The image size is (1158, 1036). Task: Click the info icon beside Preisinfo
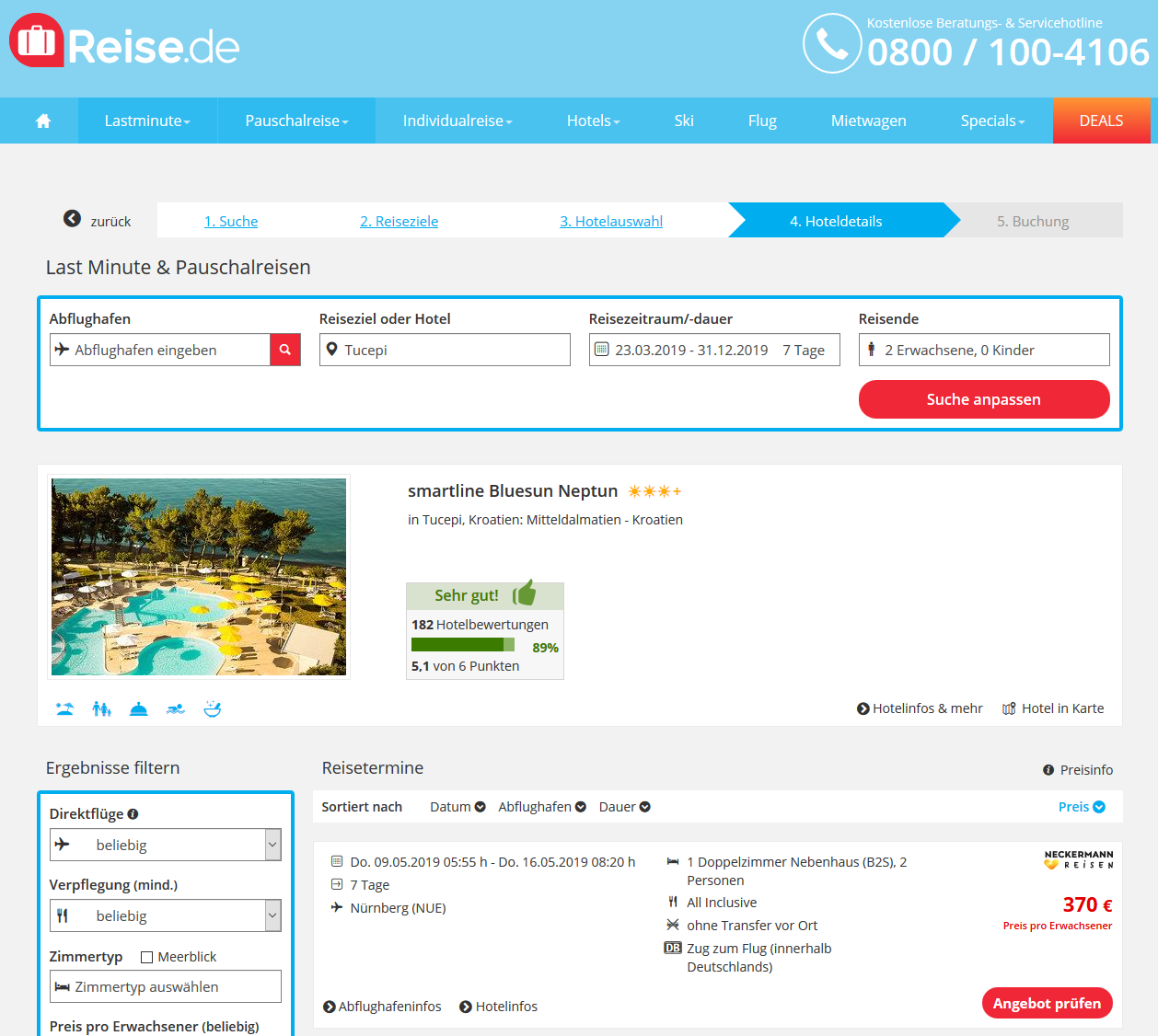click(x=1048, y=770)
